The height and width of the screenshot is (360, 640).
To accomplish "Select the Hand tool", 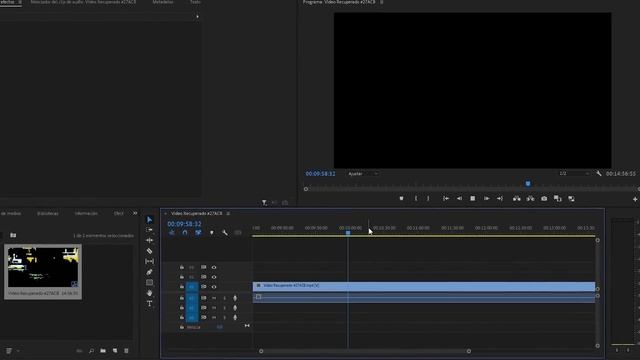I will 149,293.
